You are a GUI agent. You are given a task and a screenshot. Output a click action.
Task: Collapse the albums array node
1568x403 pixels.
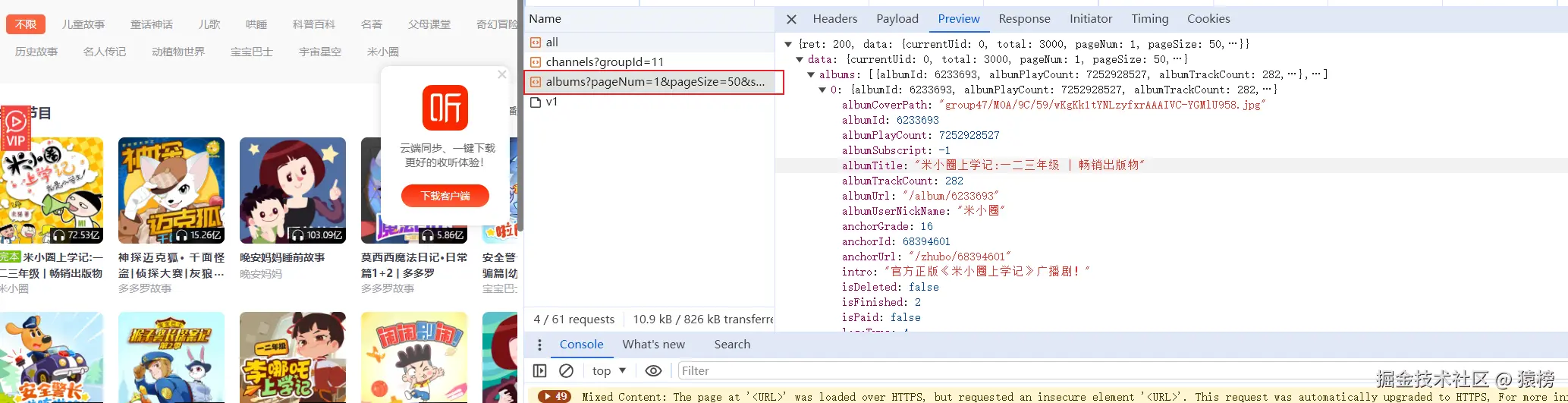point(811,74)
